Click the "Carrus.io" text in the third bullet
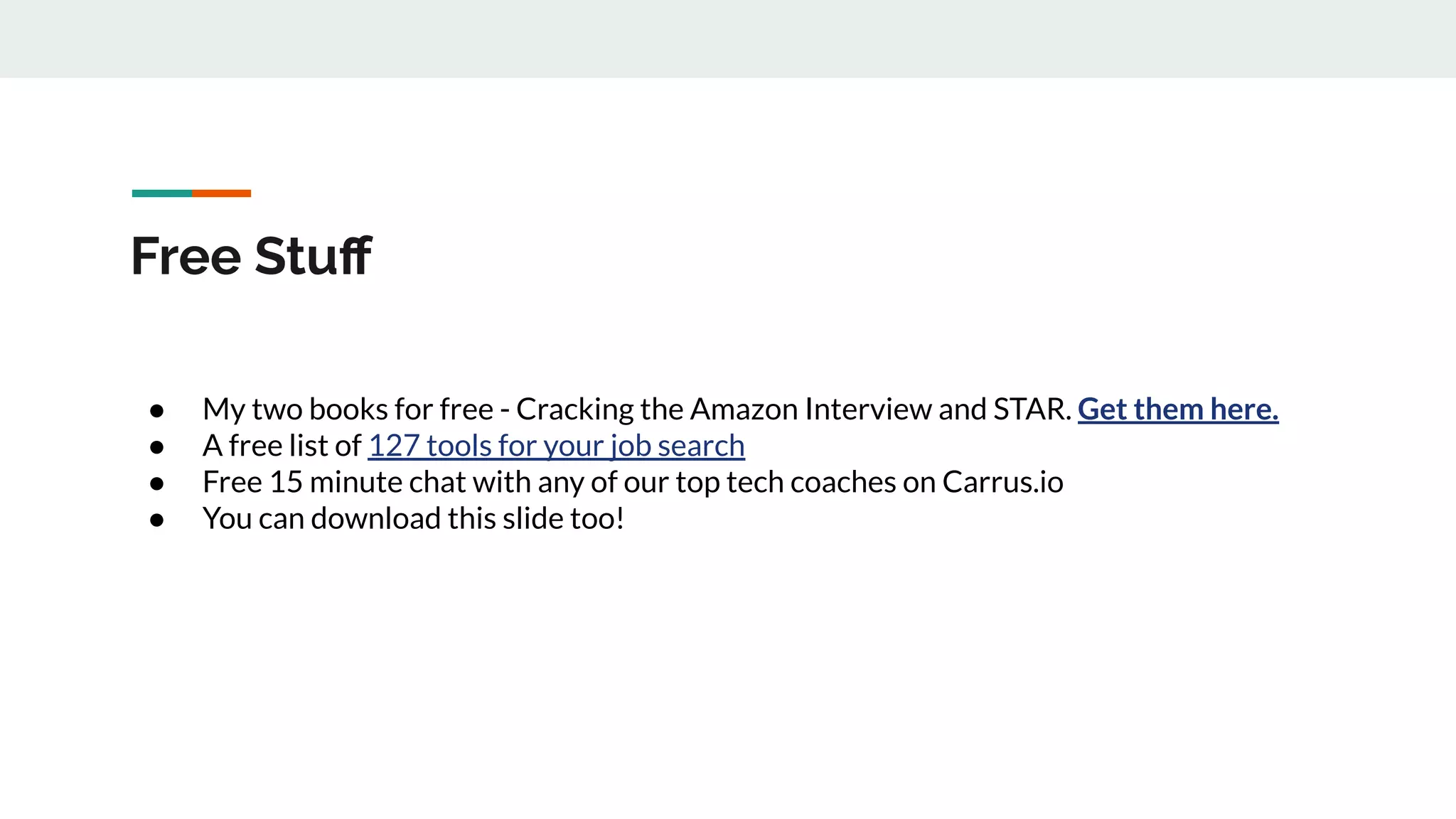 pyautogui.click(x=1002, y=483)
